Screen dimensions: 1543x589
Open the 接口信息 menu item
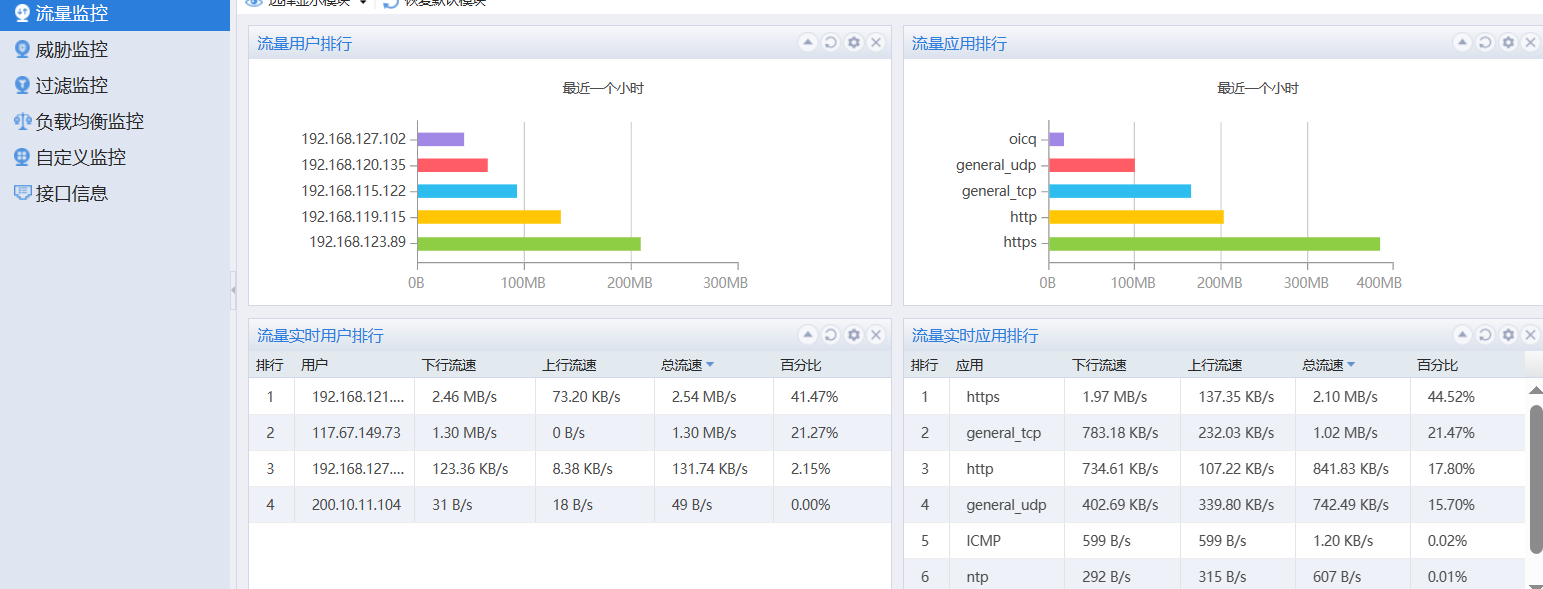(115, 193)
